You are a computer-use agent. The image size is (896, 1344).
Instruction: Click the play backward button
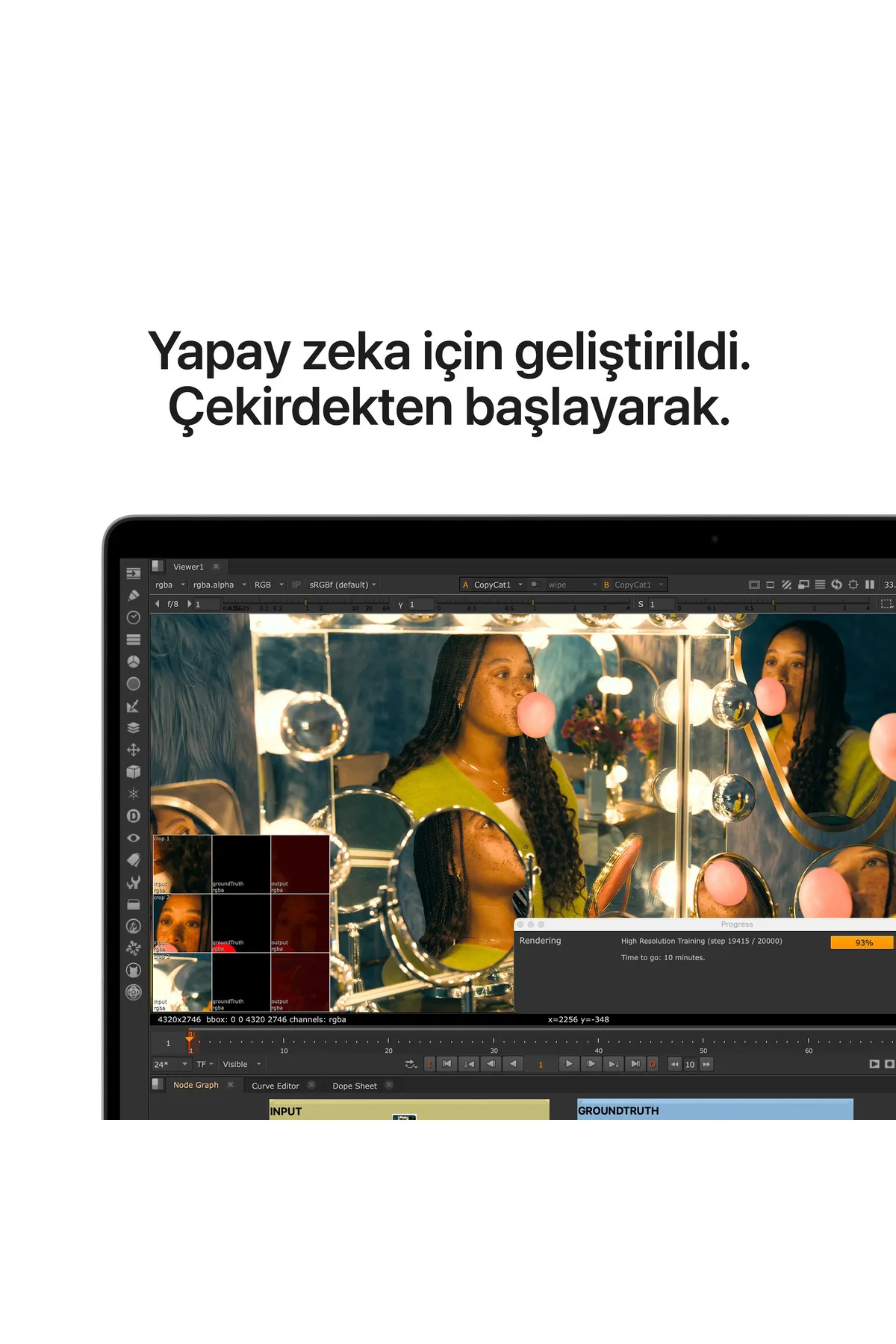click(x=513, y=1064)
